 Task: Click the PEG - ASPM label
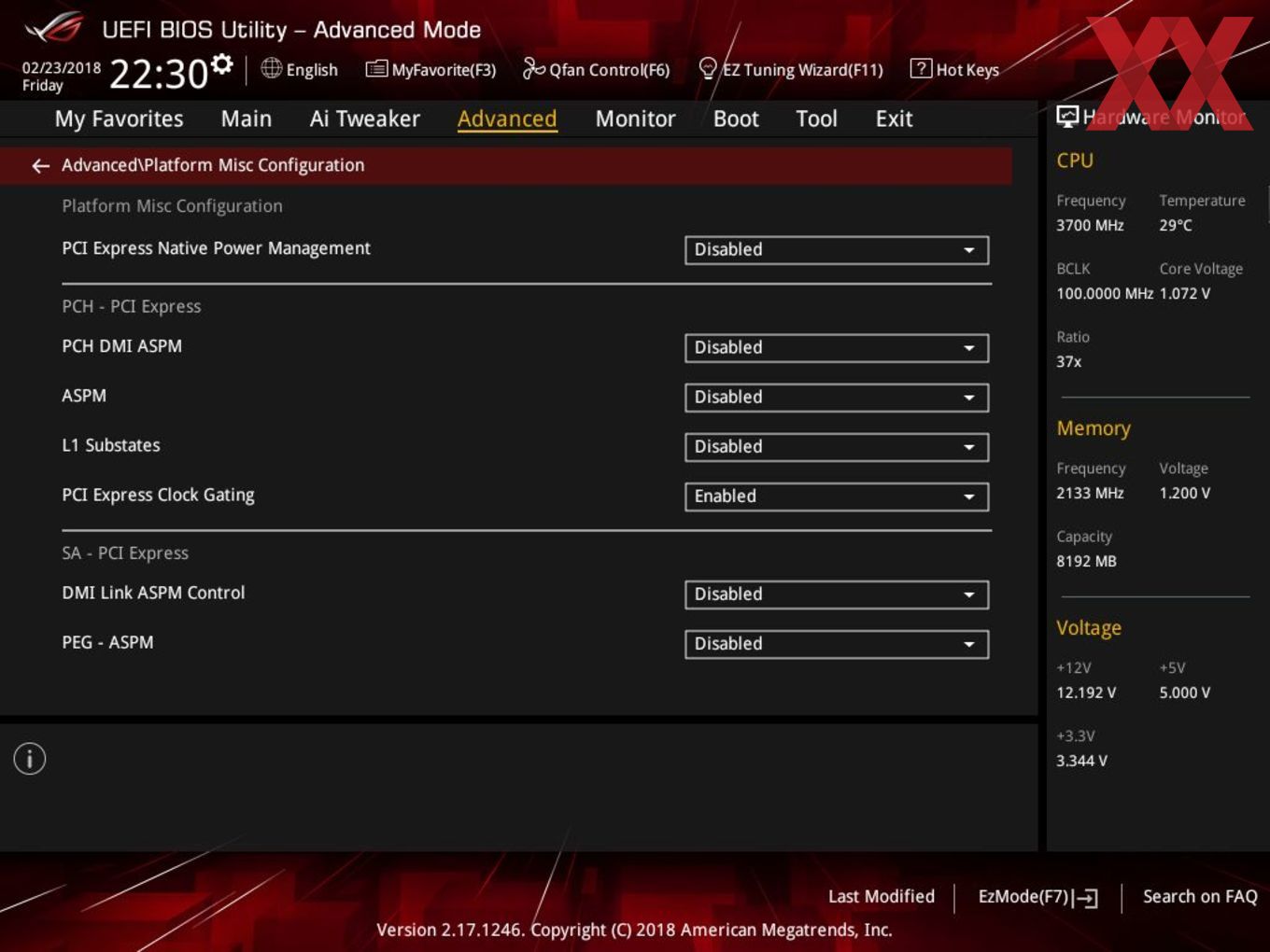coord(107,642)
